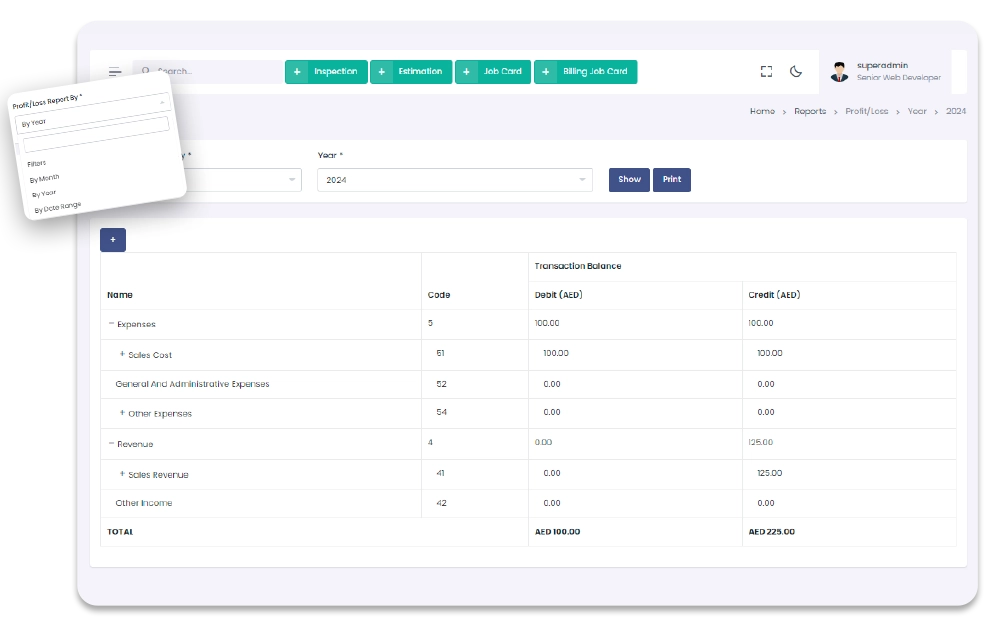1000x633 pixels.
Task: Select By Month option in list
Action: (45, 178)
